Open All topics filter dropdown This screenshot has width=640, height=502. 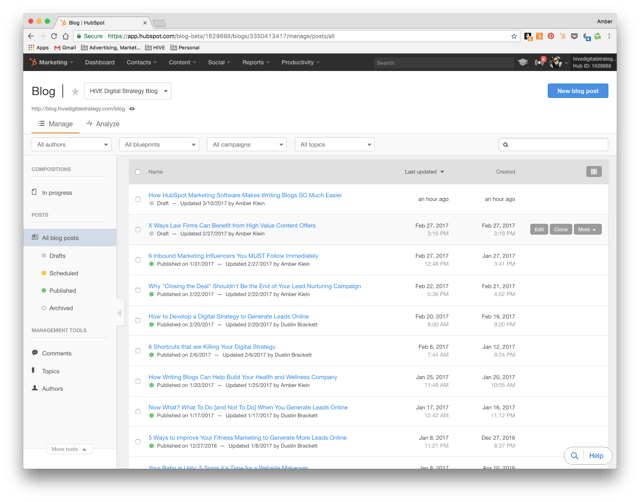click(335, 144)
